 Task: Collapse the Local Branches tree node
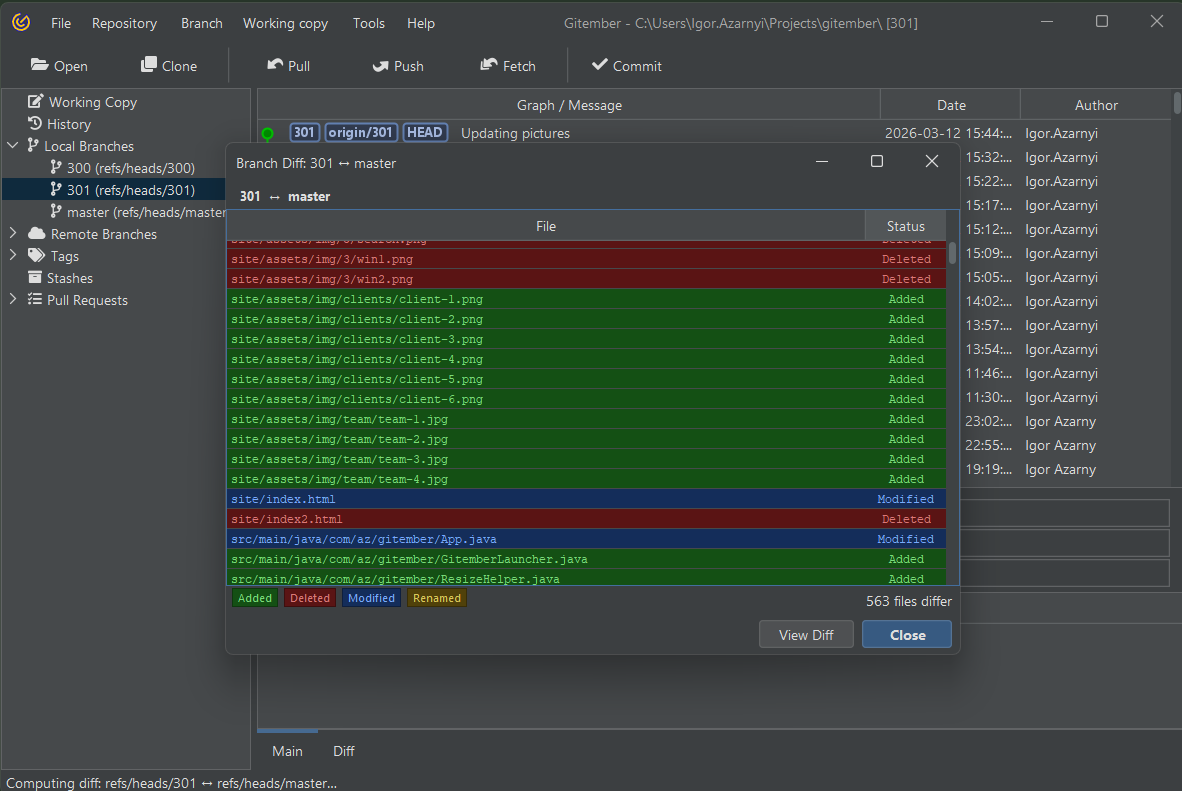point(13,146)
